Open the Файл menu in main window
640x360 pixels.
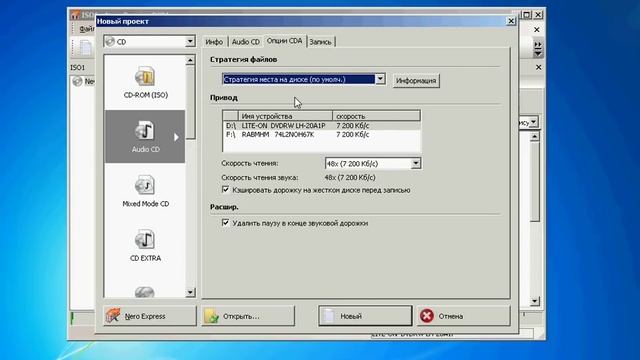pos(87,29)
